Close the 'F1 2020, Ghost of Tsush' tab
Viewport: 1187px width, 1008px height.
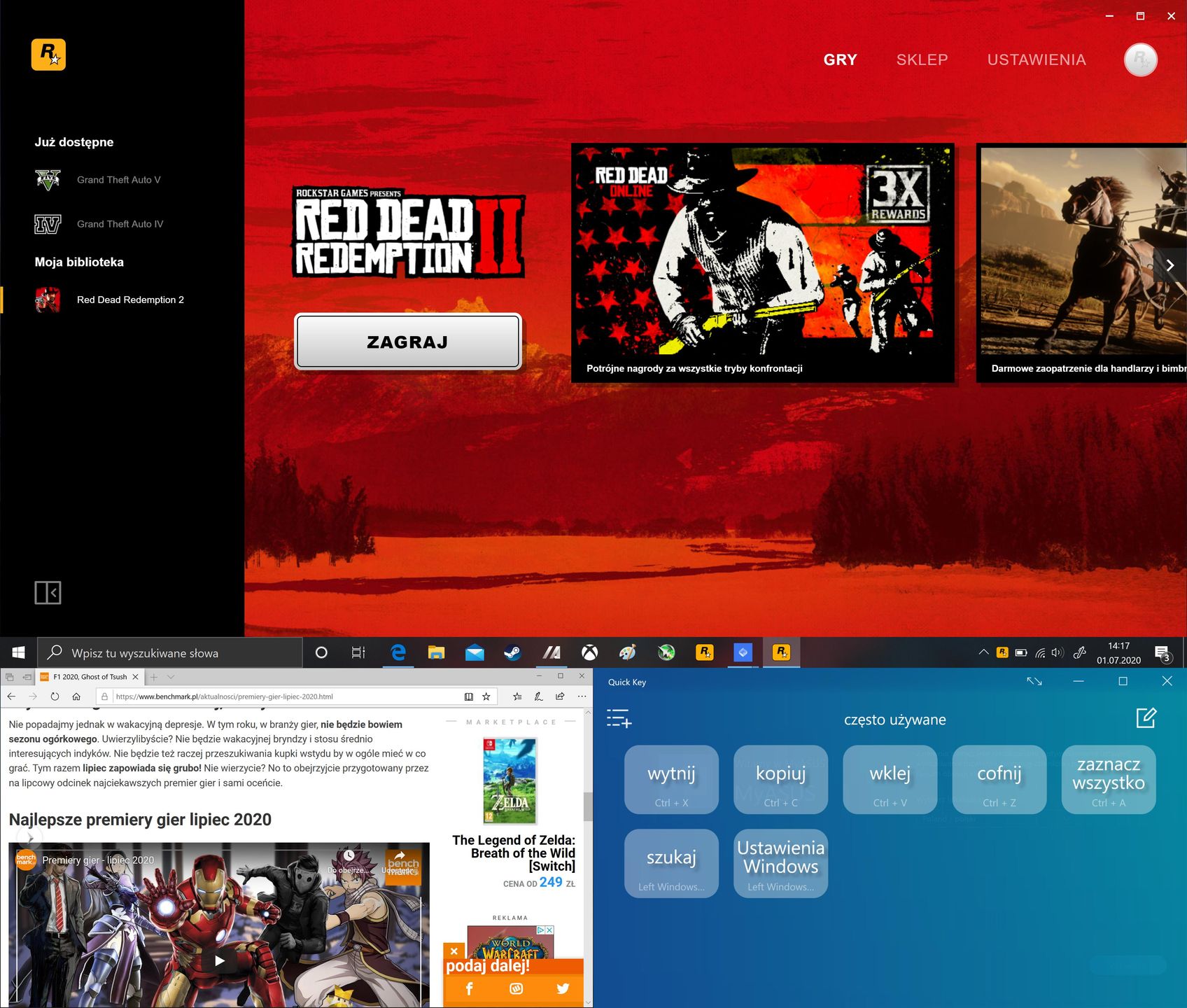135,677
